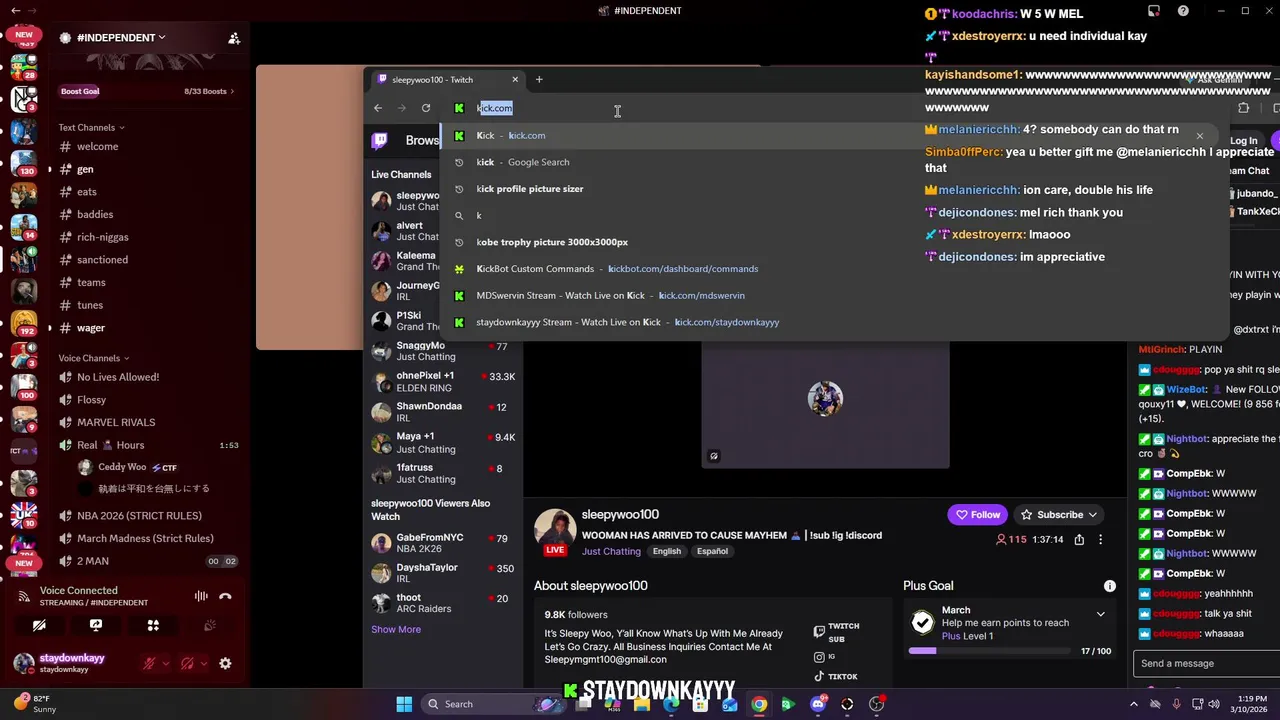Reload the Chrome page
Image resolution: width=1280 pixels, height=720 pixels.
pyautogui.click(x=426, y=108)
